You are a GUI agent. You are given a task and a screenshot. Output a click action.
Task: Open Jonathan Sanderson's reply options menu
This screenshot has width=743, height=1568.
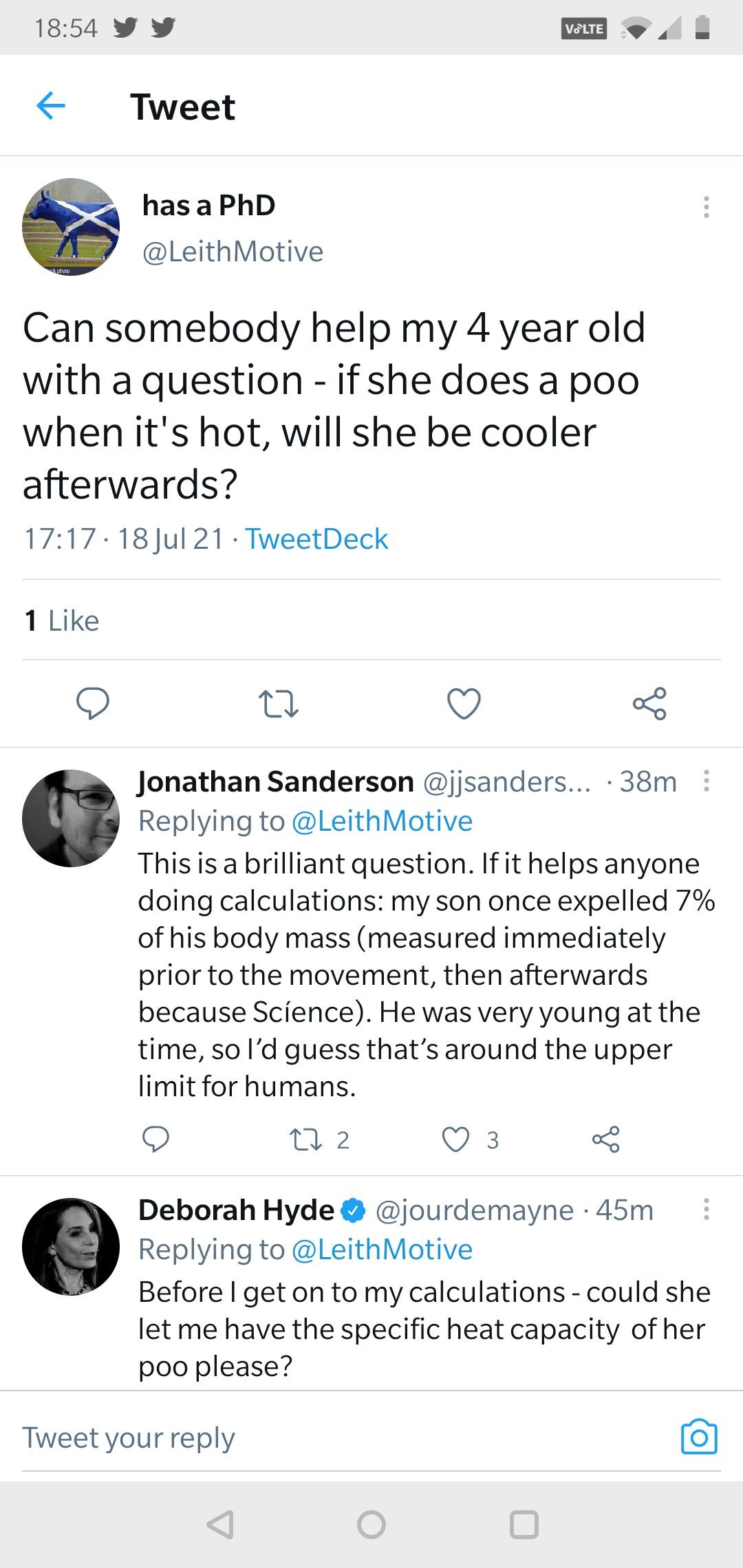click(x=706, y=781)
